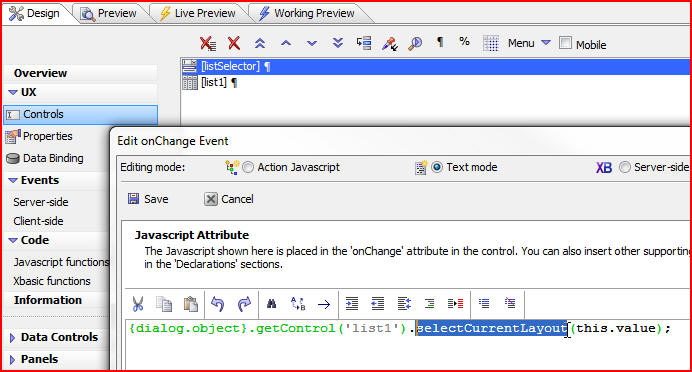Select Text mode radio button
Screen dimensions: 692x372
[437, 167]
